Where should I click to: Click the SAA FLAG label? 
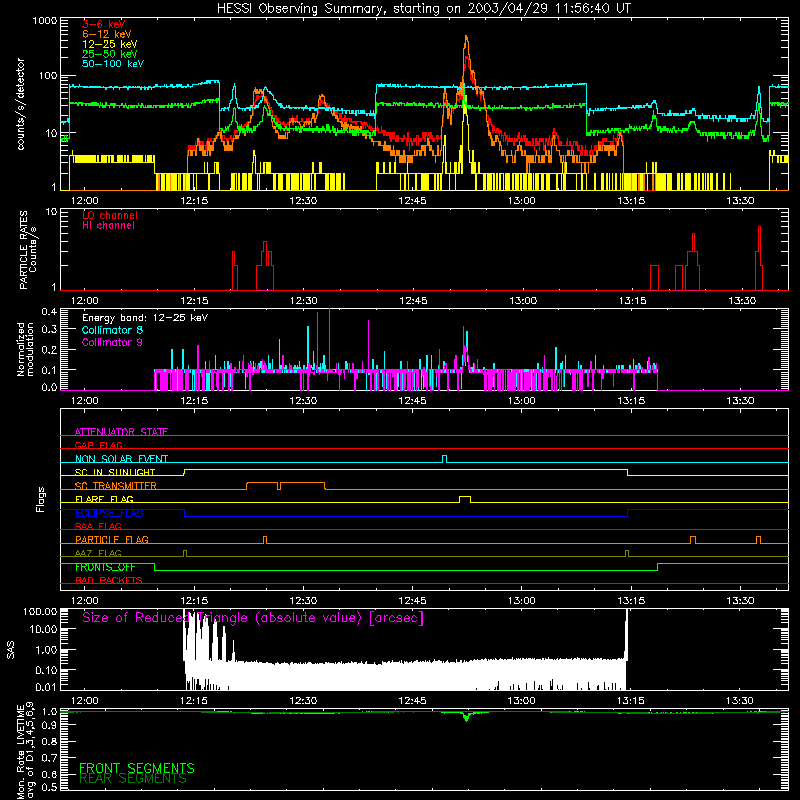pos(98,526)
